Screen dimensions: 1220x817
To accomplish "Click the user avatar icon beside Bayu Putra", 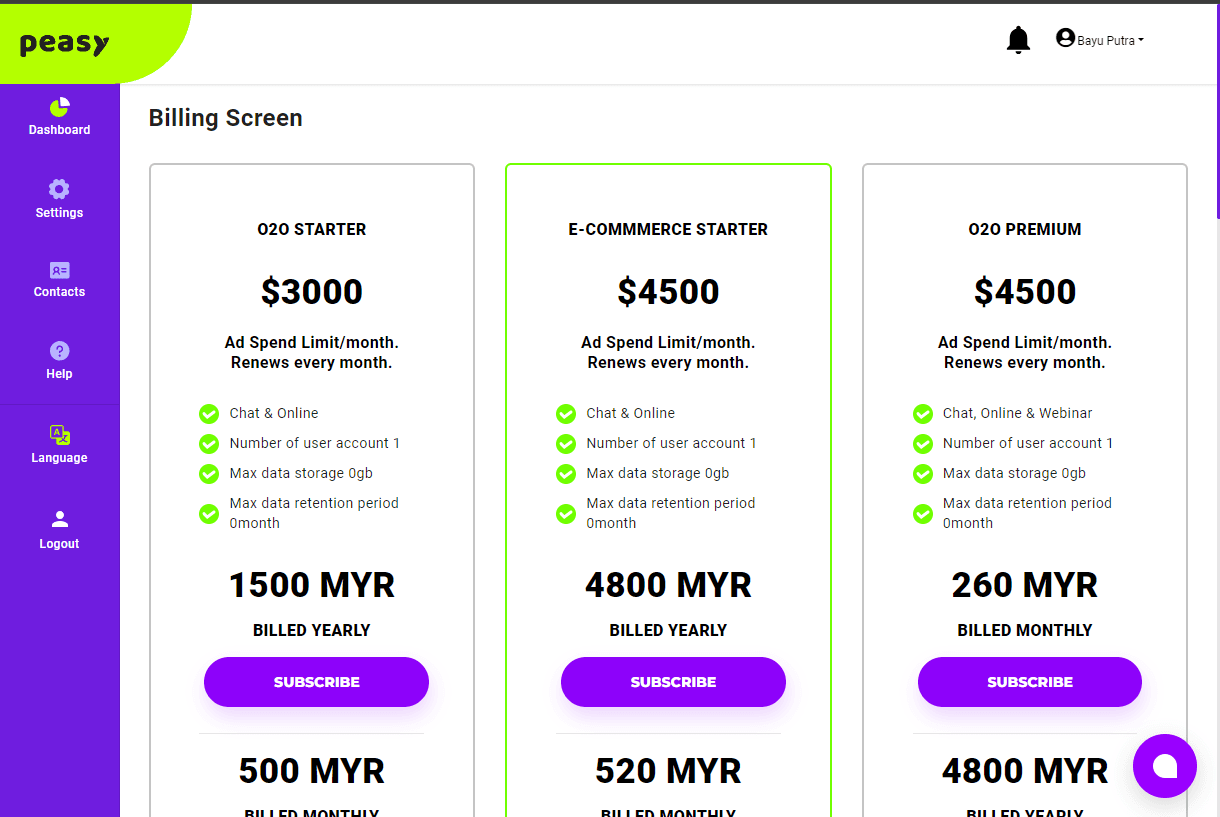I will 1065,38.
